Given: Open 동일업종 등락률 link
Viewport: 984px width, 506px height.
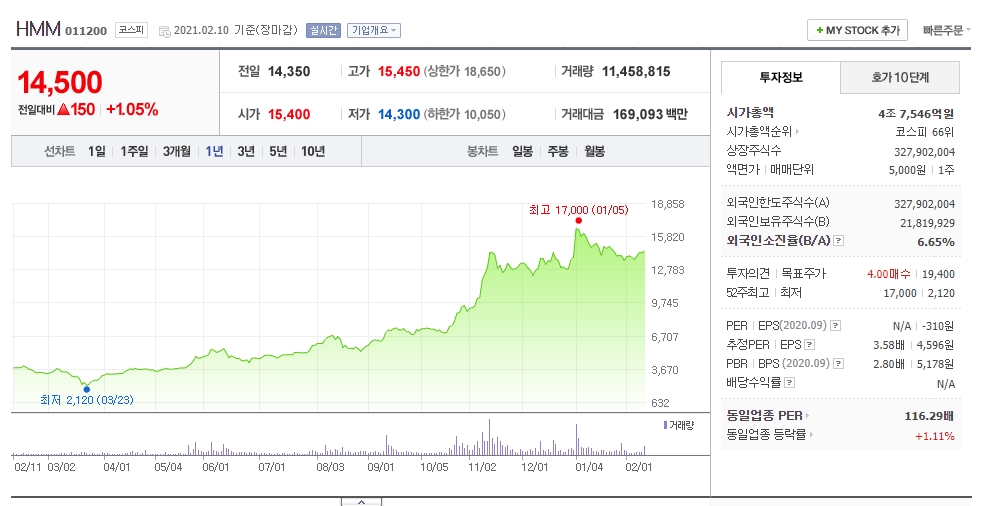Looking at the screenshot, I should 769,434.
